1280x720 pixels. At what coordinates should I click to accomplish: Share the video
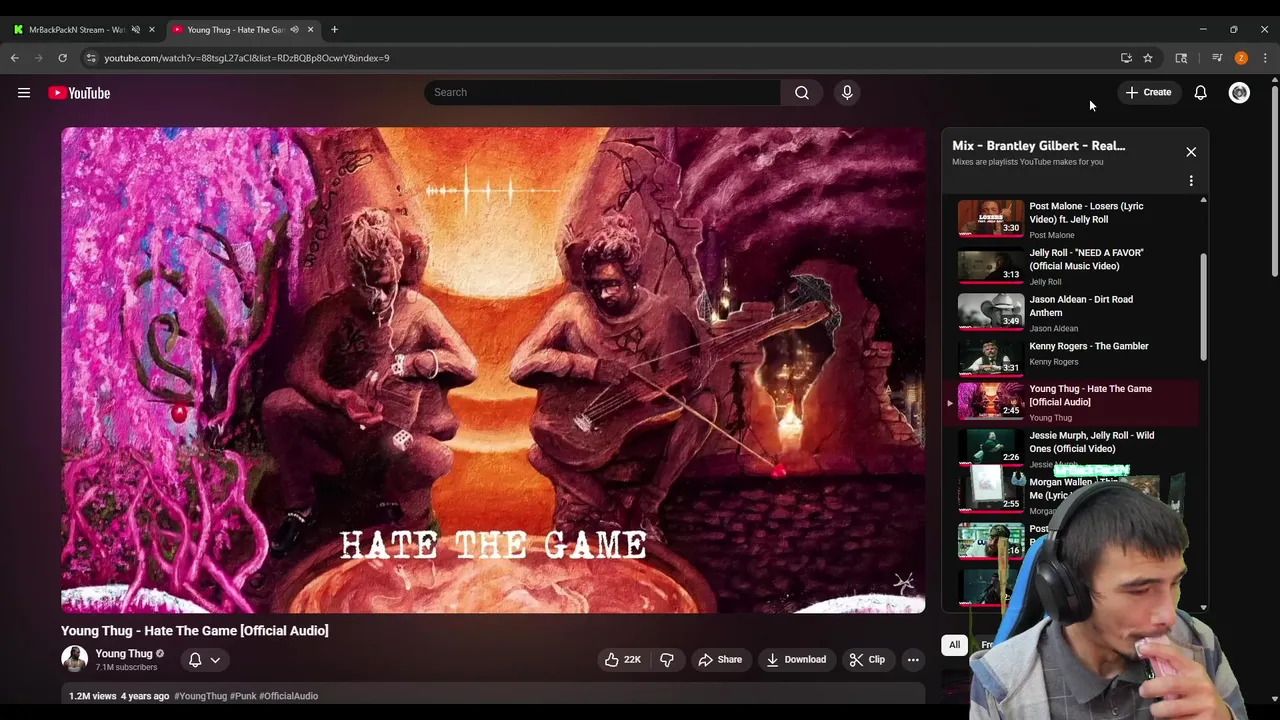(720, 660)
